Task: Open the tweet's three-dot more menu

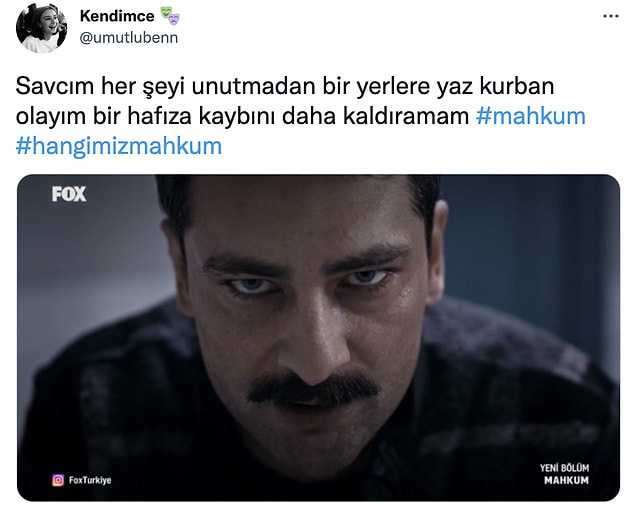Action: 611,16
